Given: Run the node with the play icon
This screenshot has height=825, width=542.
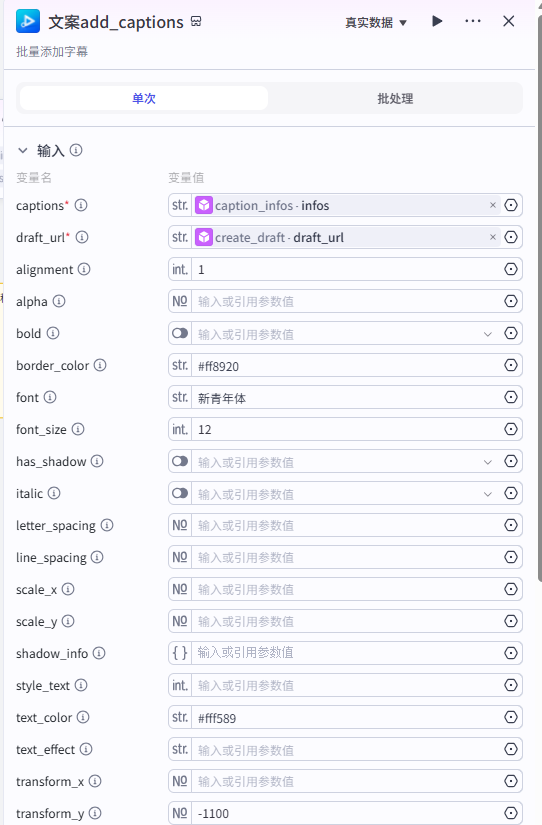Looking at the screenshot, I should click(x=437, y=21).
